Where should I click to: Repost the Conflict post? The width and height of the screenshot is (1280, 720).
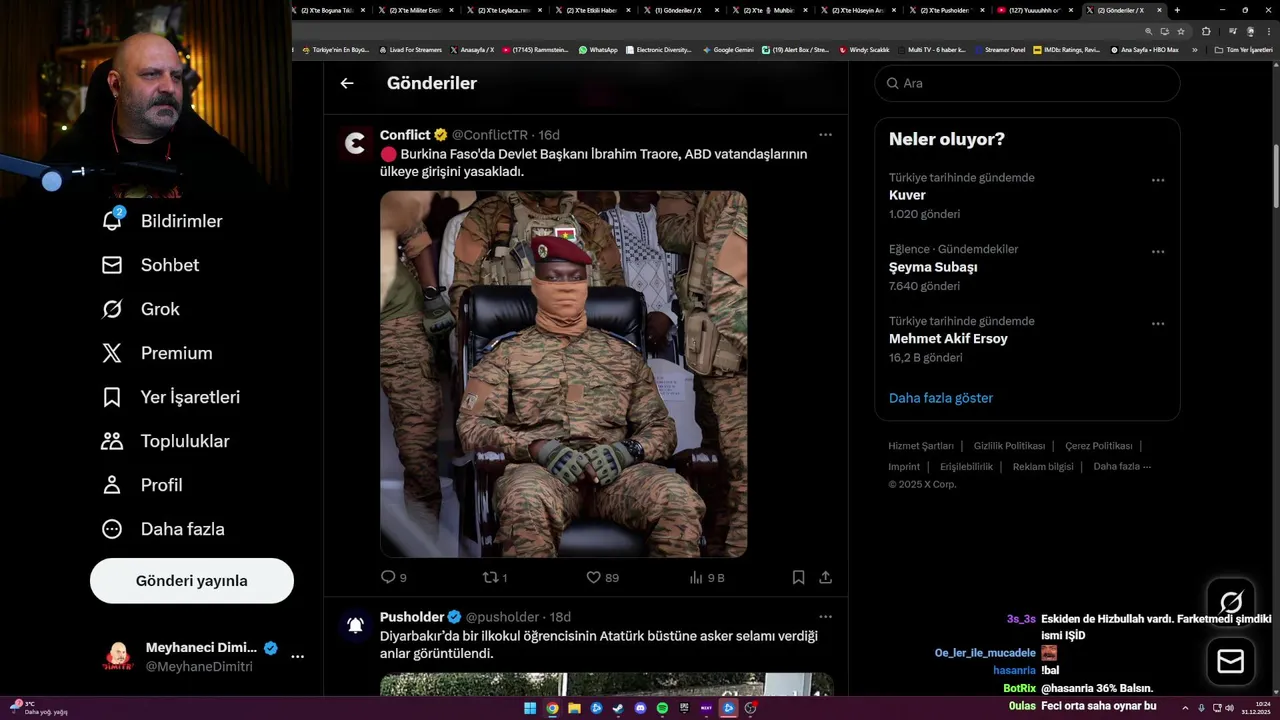[x=495, y=577]
